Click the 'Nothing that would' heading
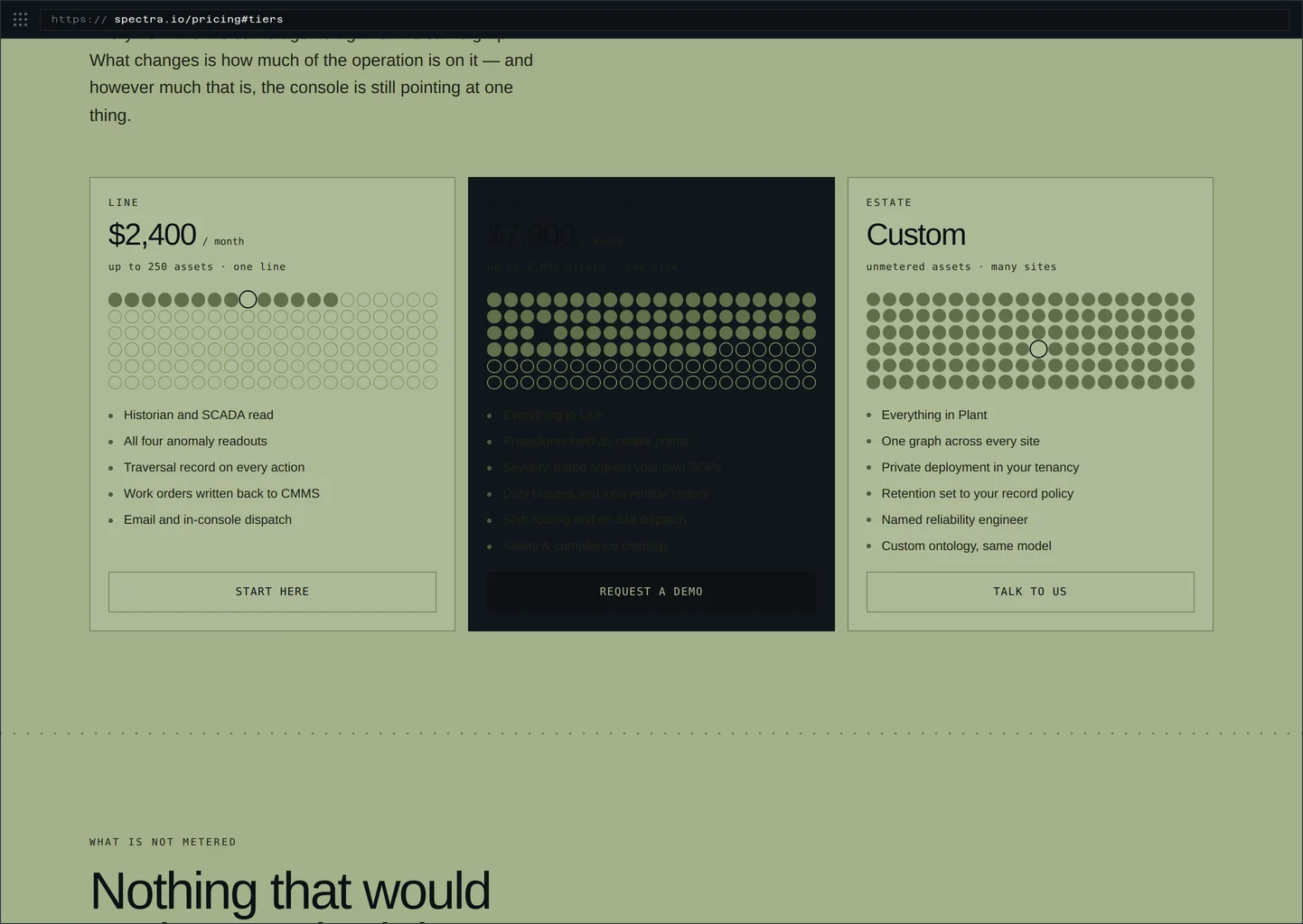Image resolution: width=1303 pixels, height=924 pixels. [x=290, y=891]
